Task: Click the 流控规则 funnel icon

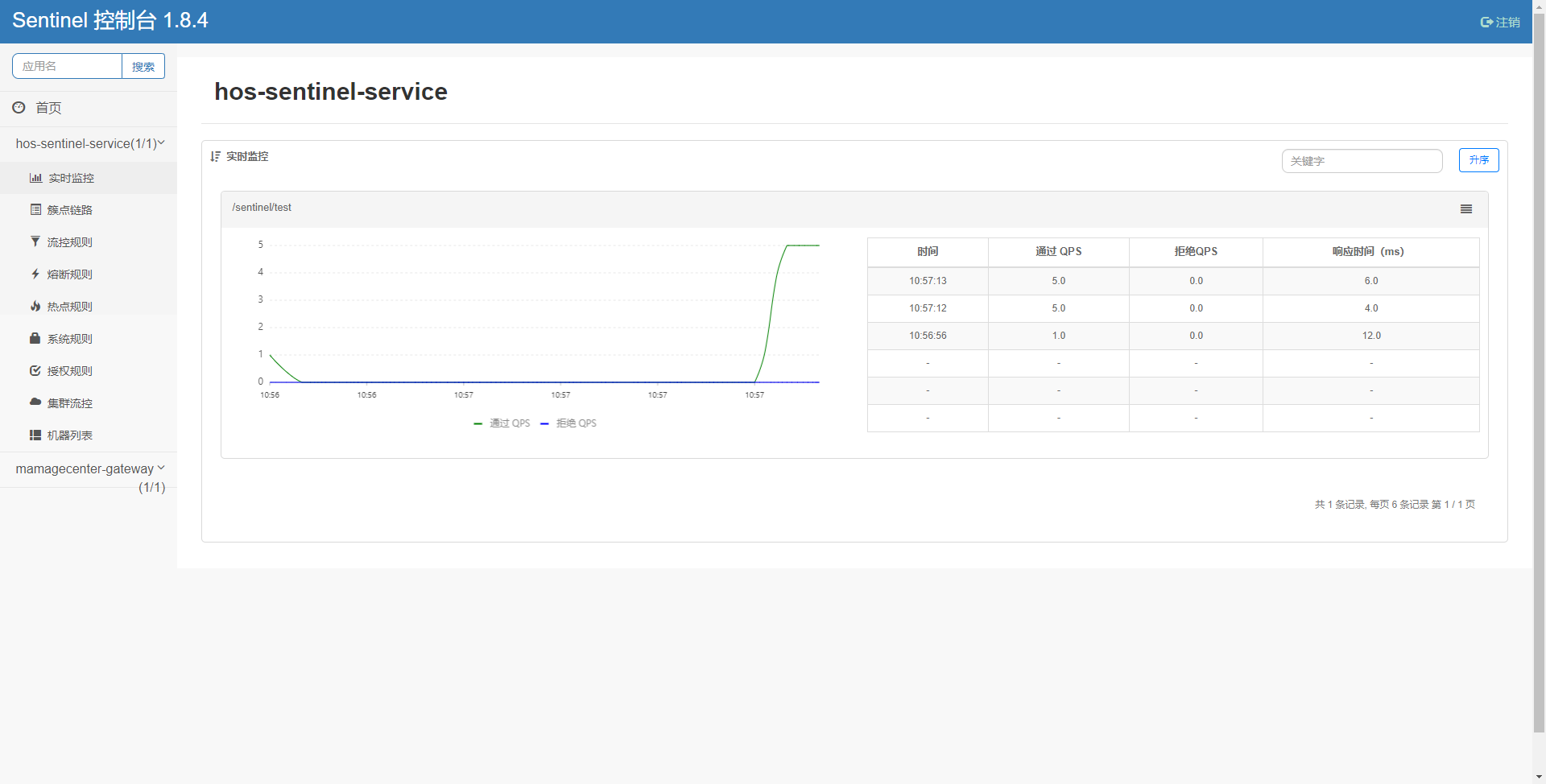Action: (35, 241)
